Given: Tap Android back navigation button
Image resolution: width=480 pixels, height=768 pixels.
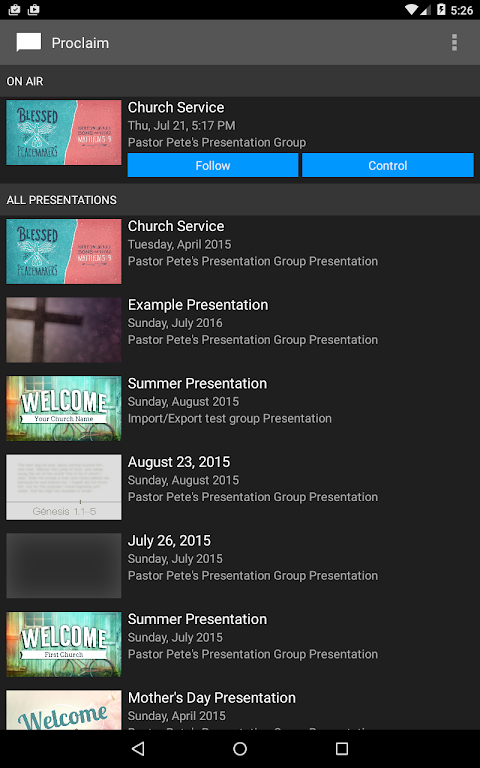Looking at the screenshot, I should [x=138, y=748].
